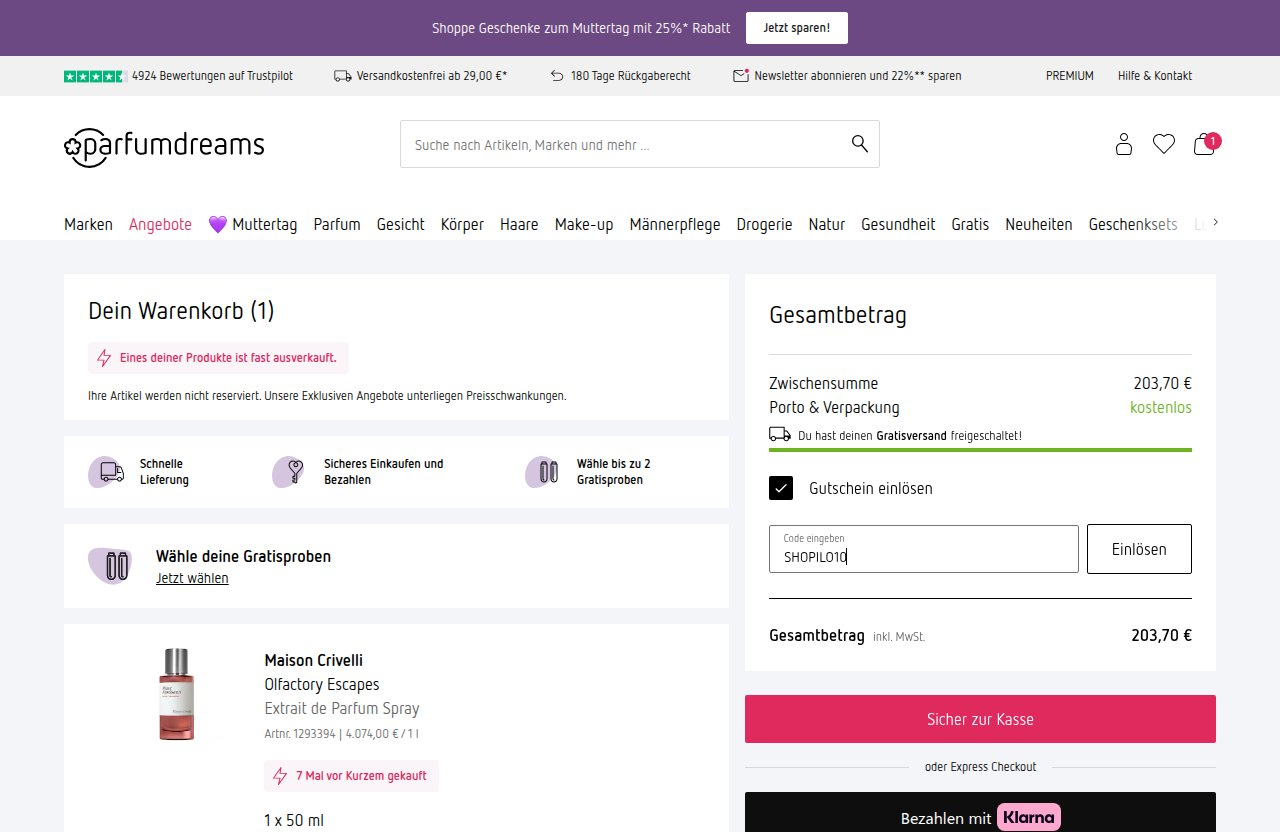
Task: Click the Schnelle Lieferung truck icon
Action: 108,472
